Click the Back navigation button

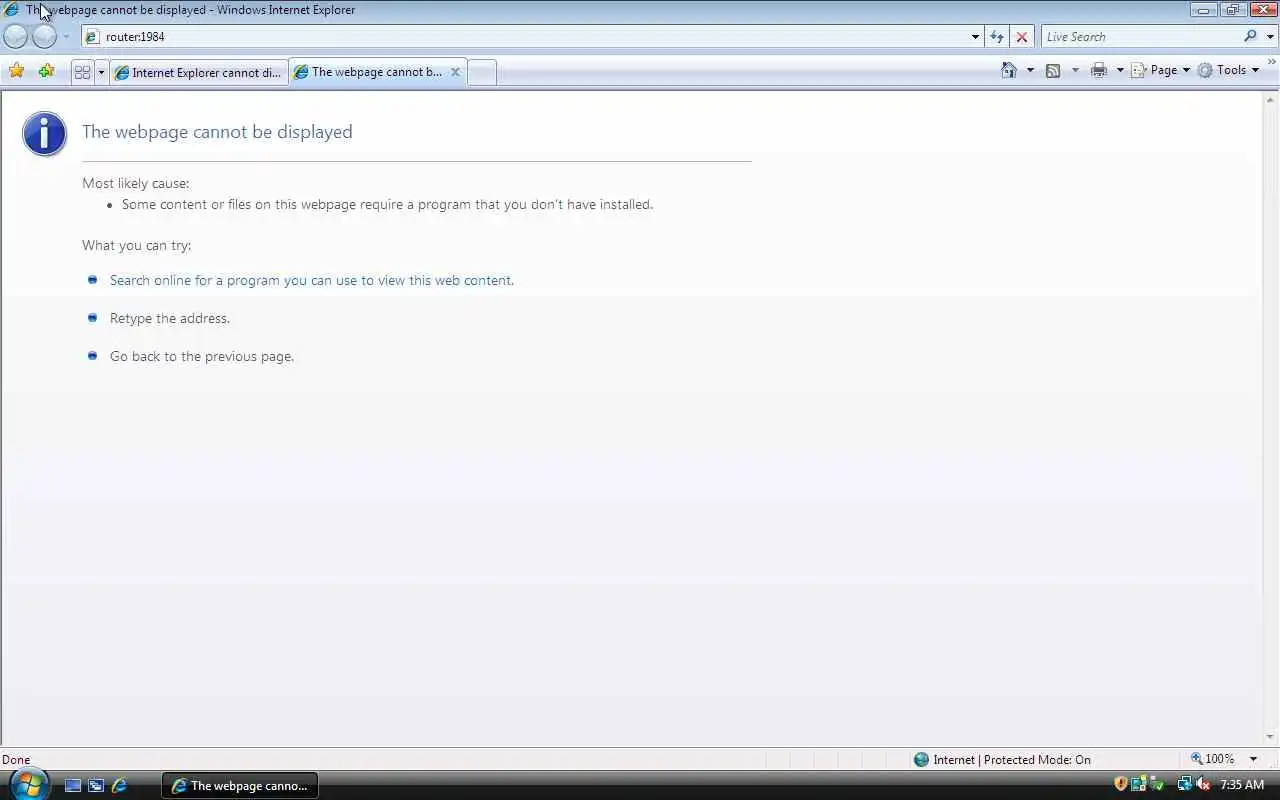pyautogui.click(x=16, y=36)
